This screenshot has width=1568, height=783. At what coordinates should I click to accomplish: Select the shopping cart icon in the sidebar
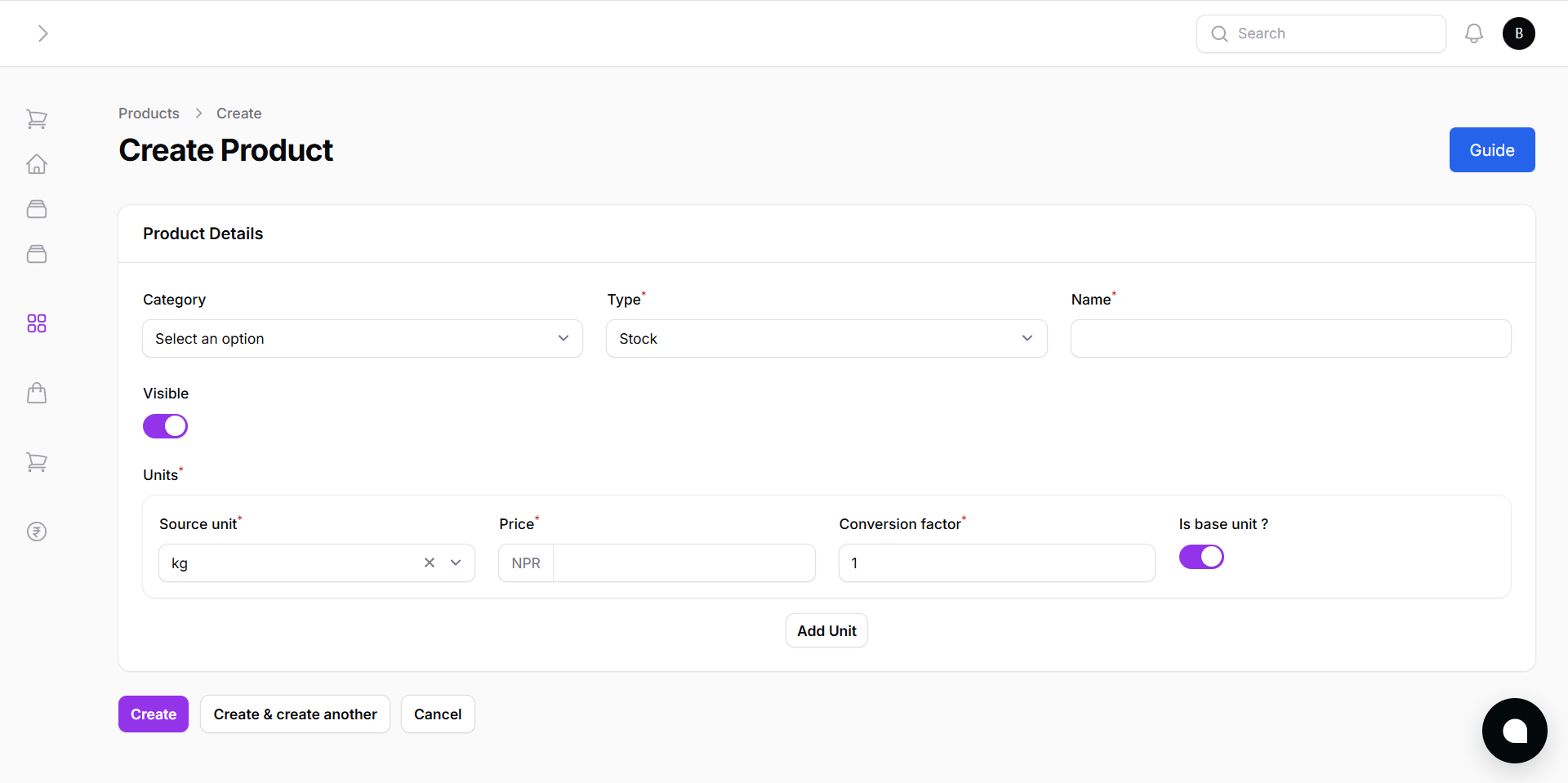point(37,119)
